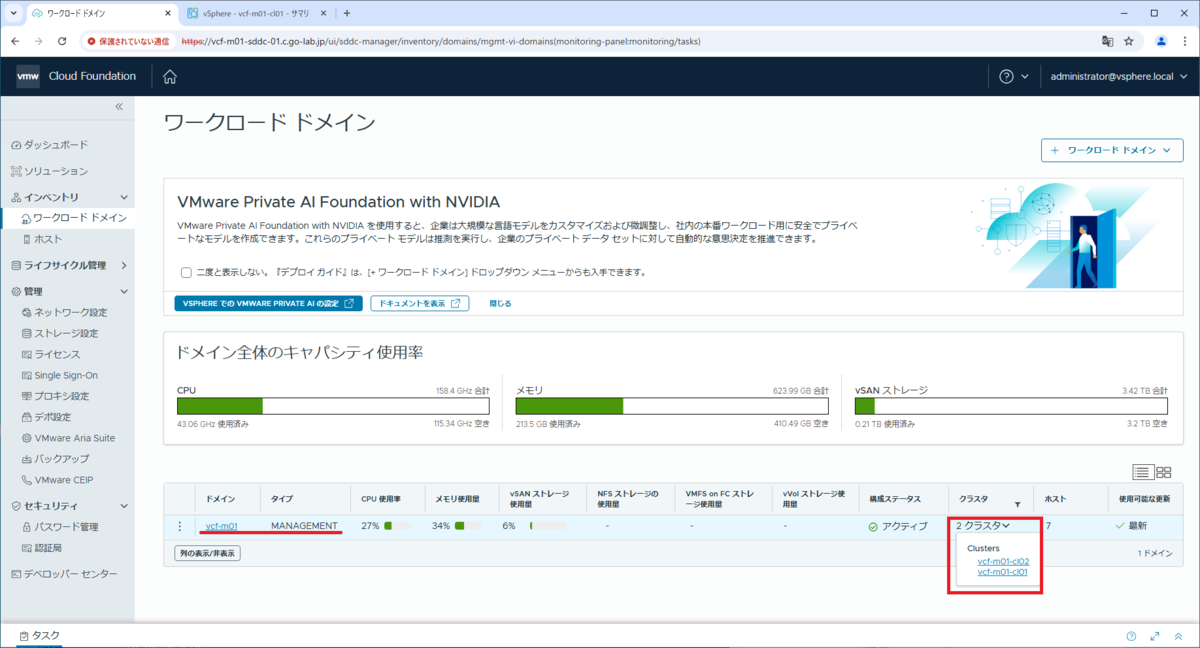The image size is (1200, 648).
Task: Open the Chrome profile avatar
Action: coord(1161,41)
